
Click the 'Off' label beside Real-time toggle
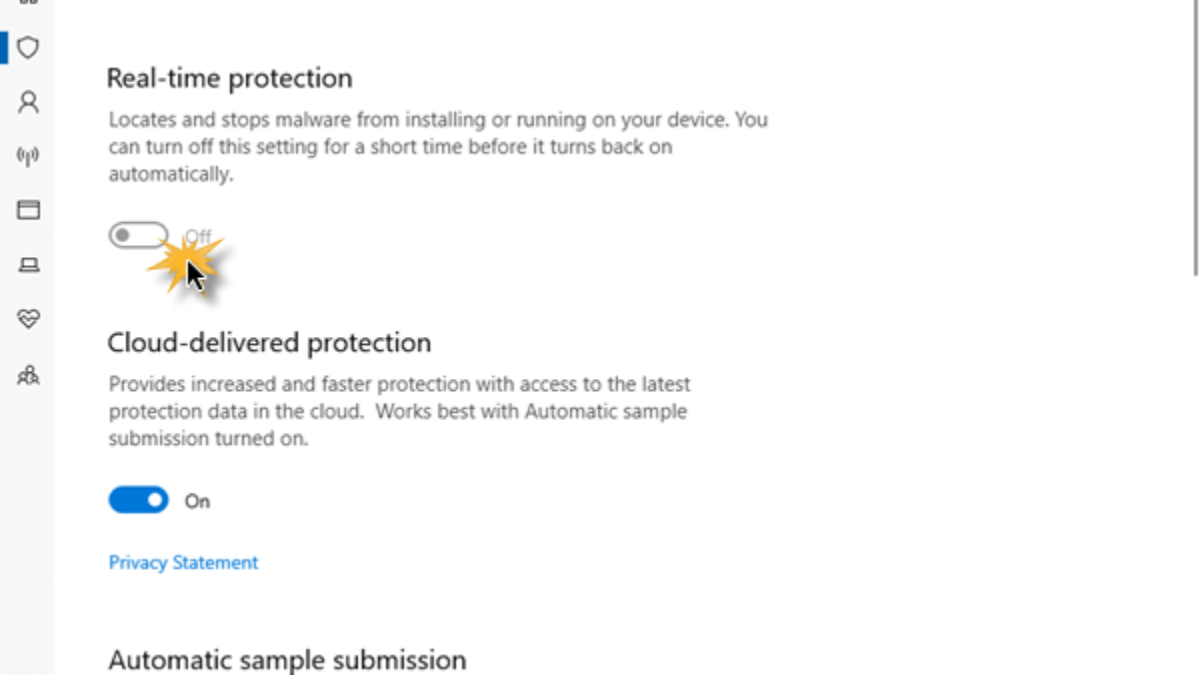(199, 237)
